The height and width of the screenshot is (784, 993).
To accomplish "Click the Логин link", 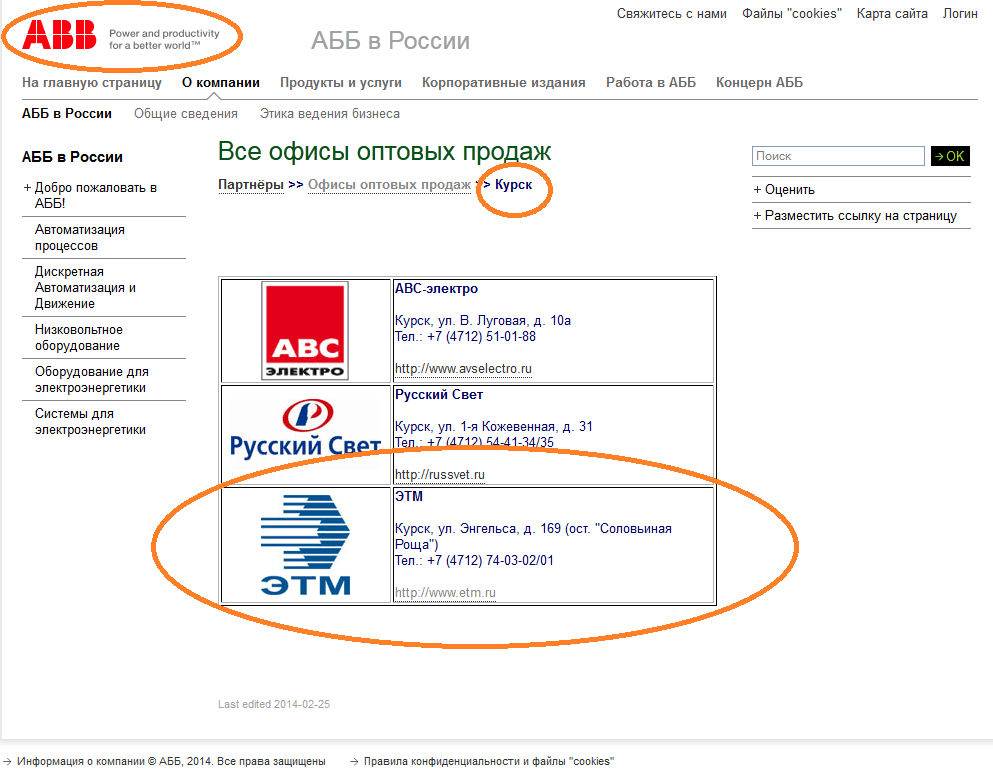I will click(960, 13).
